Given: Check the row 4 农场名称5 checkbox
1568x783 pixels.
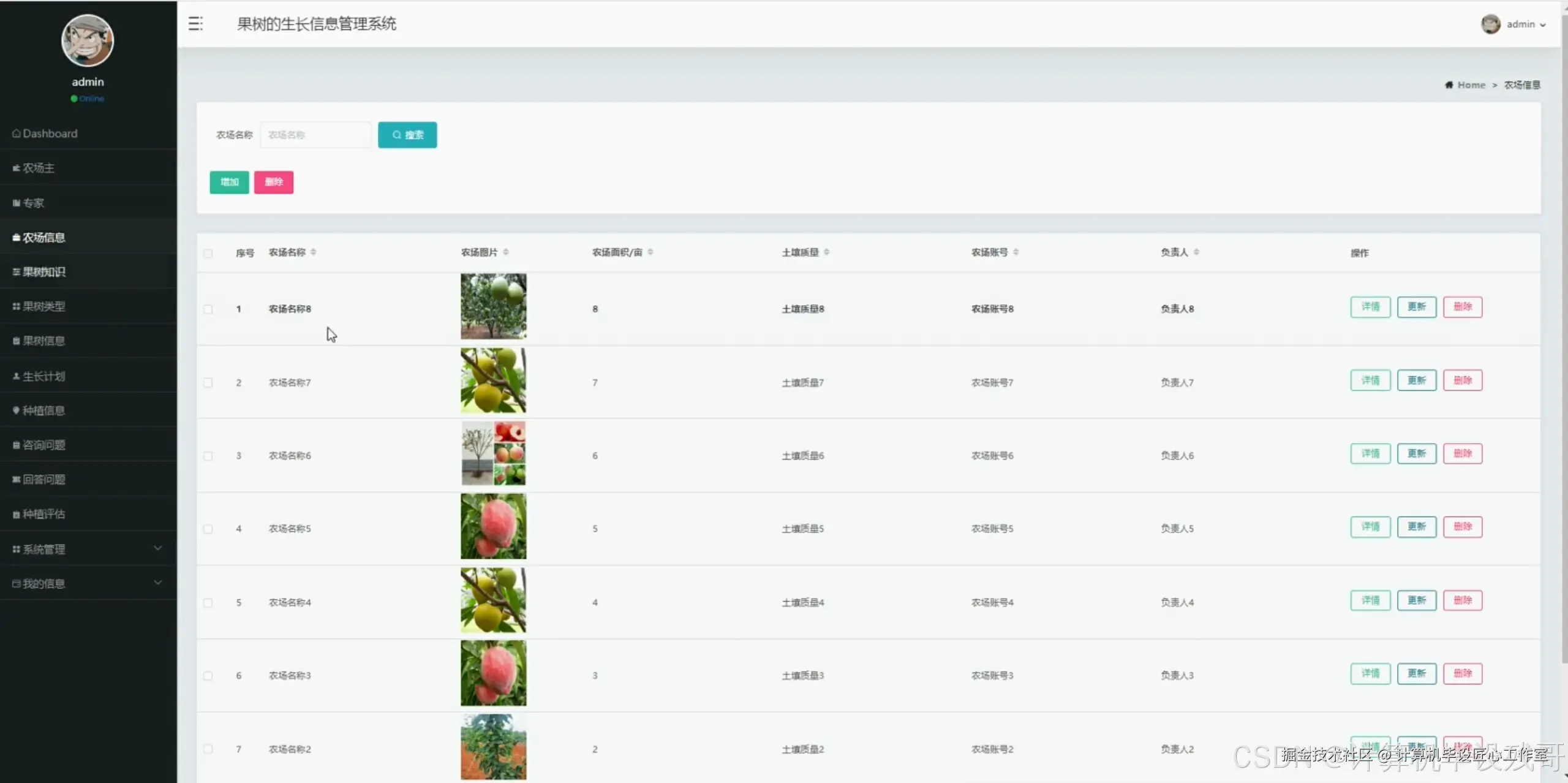Looking at the screenshot, I should pos(208,529).
